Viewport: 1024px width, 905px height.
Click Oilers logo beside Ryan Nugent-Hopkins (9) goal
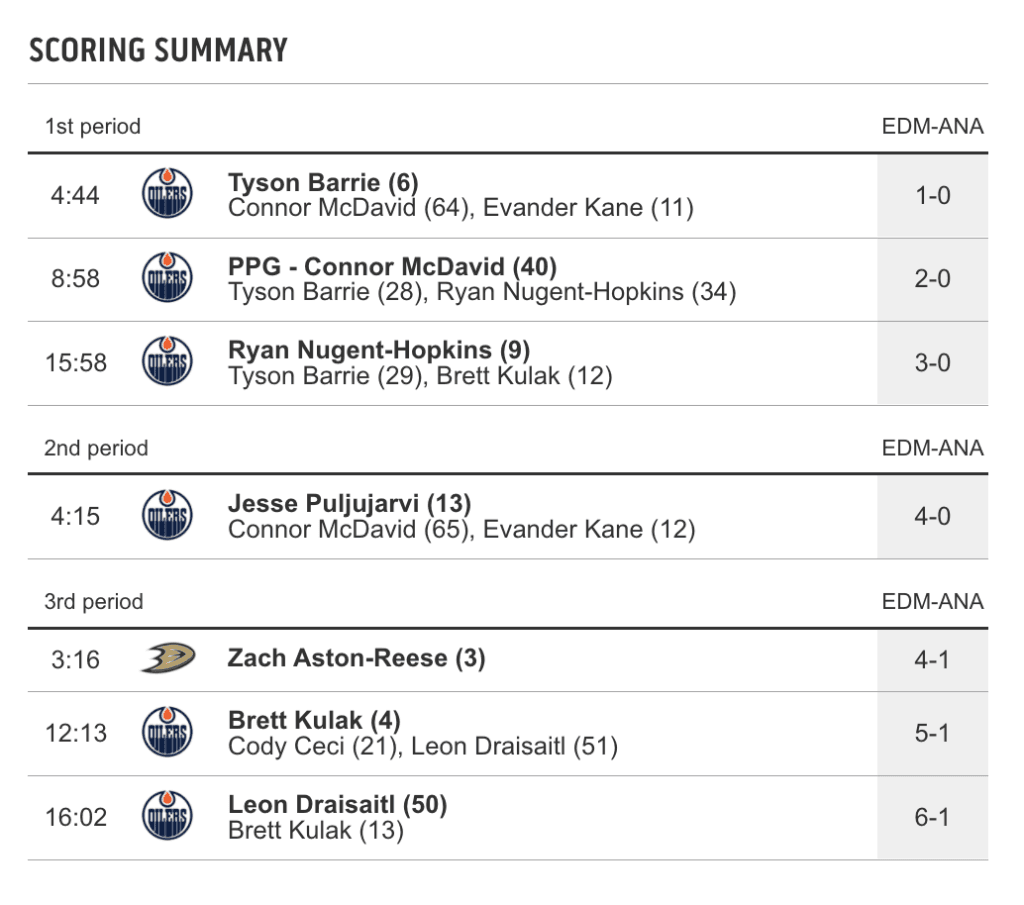(x=167, y=363)
